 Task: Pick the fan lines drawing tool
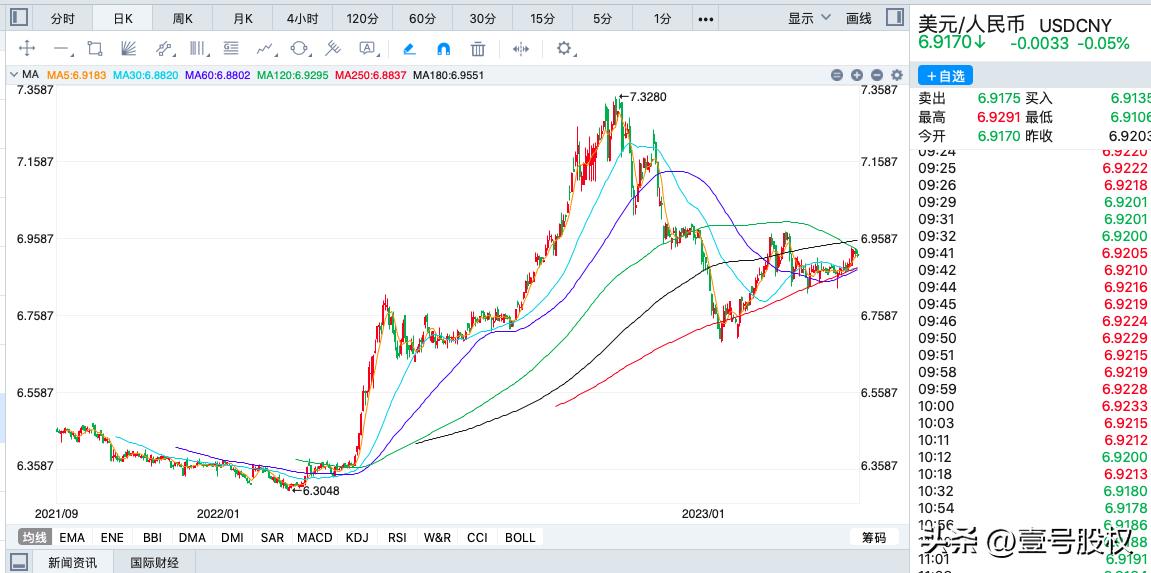[128, 48]
